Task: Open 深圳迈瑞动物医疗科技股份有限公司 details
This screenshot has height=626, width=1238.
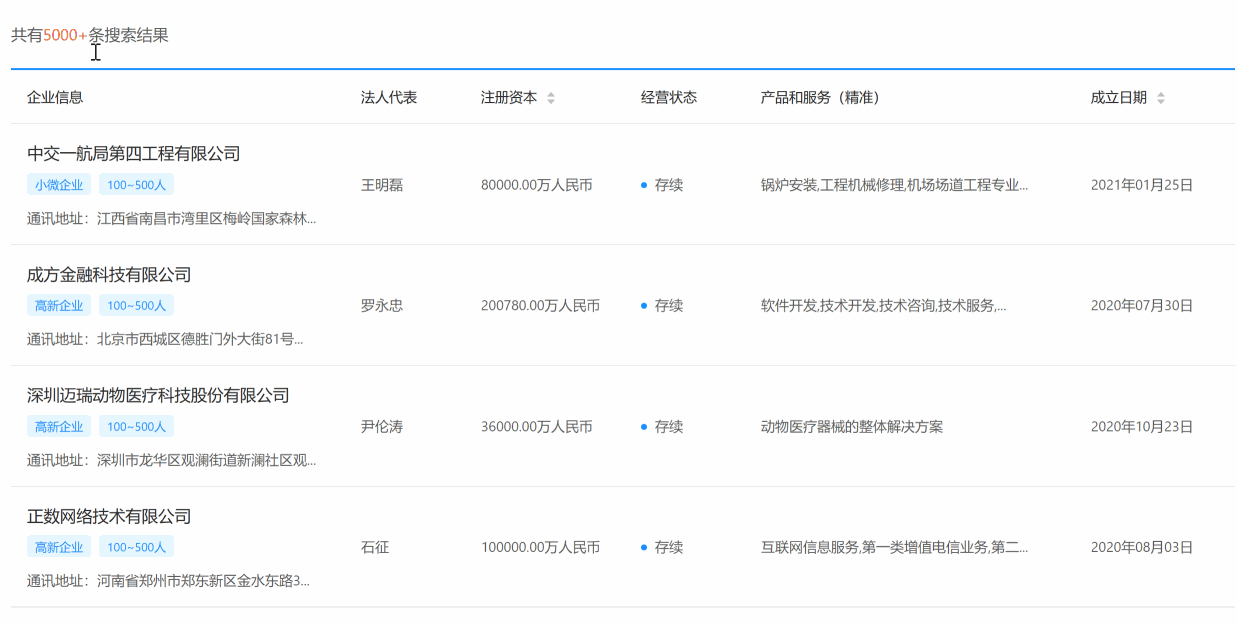Action: [158, 396]
